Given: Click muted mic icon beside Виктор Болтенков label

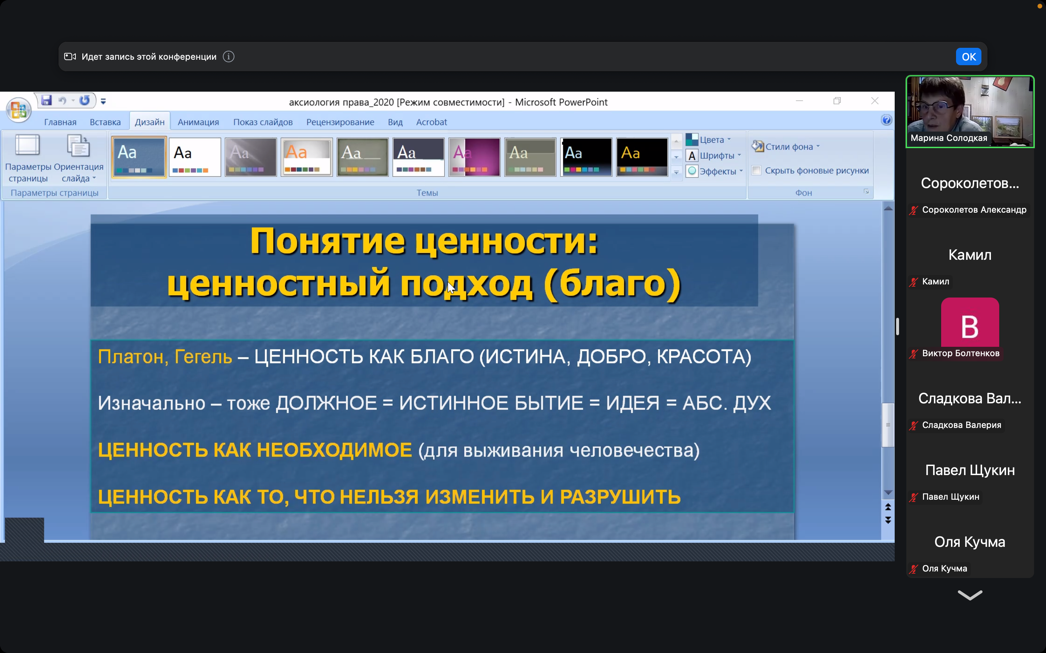Looking at the screenshot, I should 914,354.
